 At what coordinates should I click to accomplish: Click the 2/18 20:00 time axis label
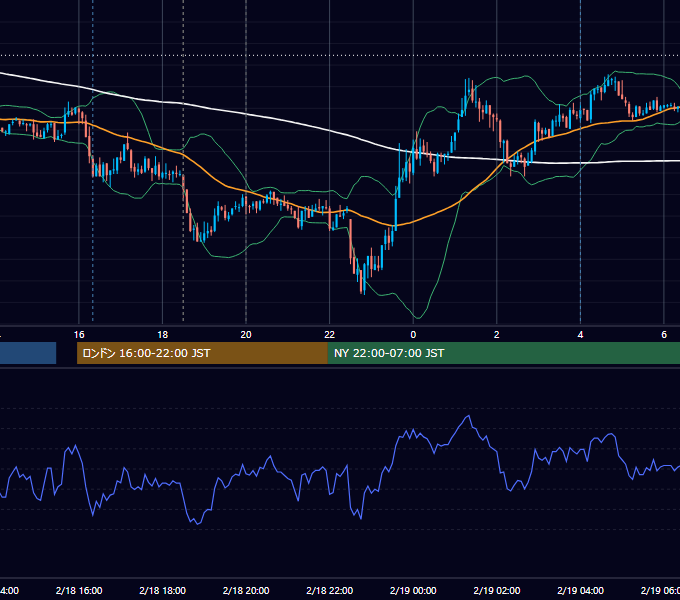pyautogui.click(x=246, y=590)
